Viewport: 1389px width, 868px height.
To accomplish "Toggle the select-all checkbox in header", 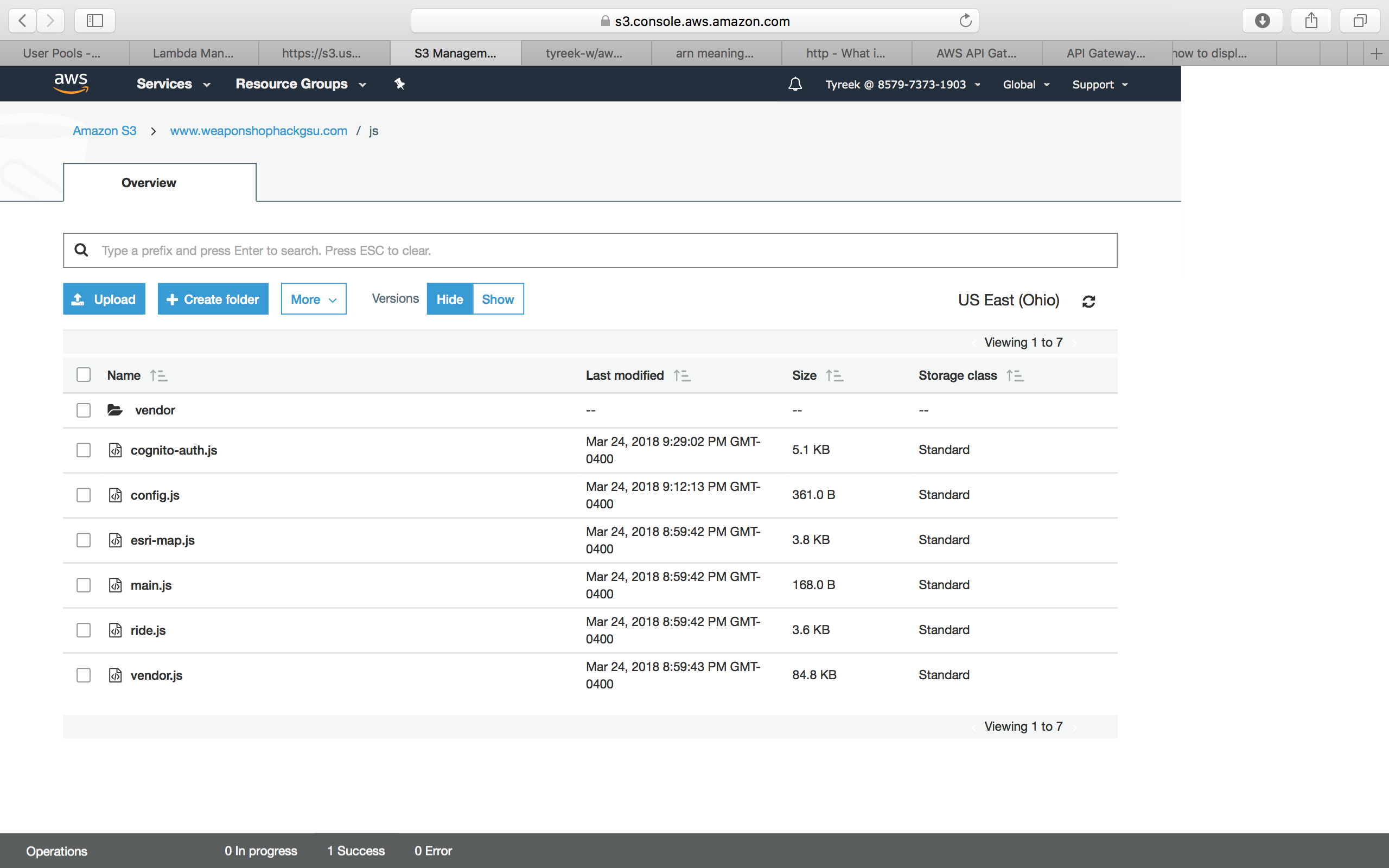I will (84, 375).
